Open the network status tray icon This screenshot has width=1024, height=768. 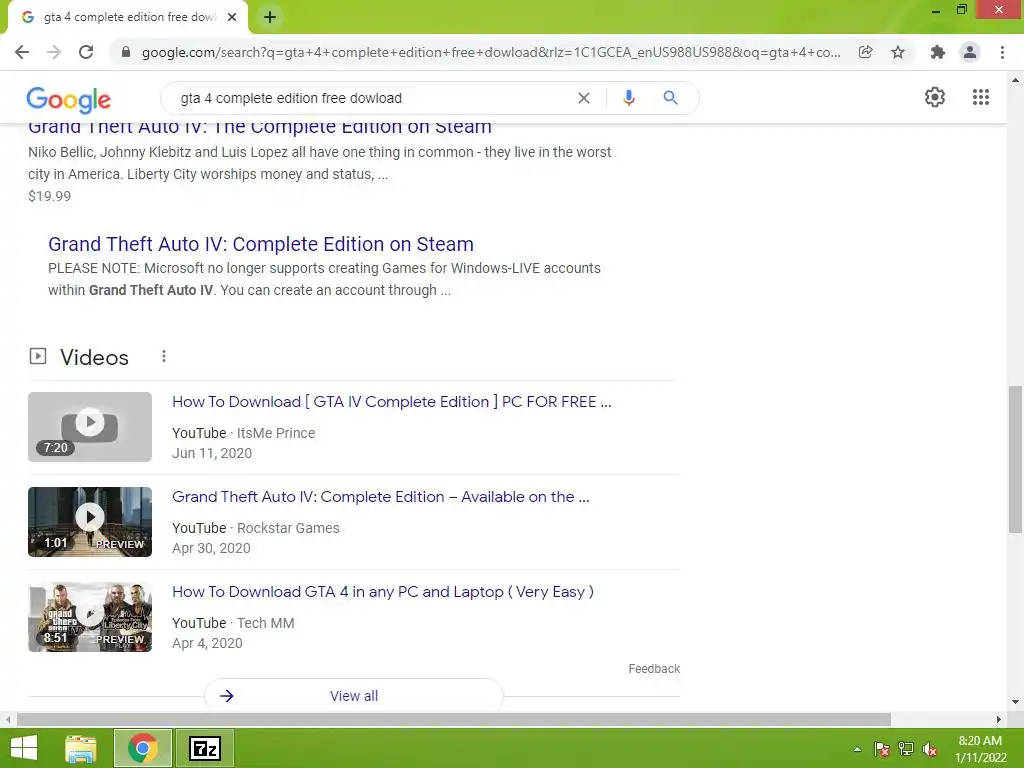906,749
